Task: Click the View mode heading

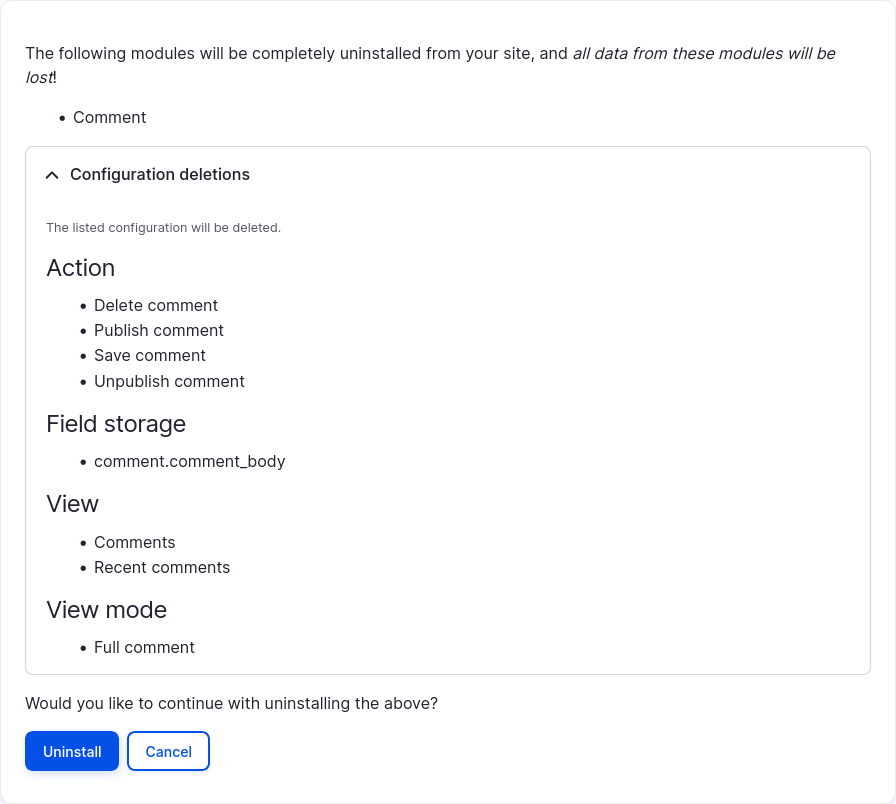Action: pyautogui.click(x=106, y=610)
